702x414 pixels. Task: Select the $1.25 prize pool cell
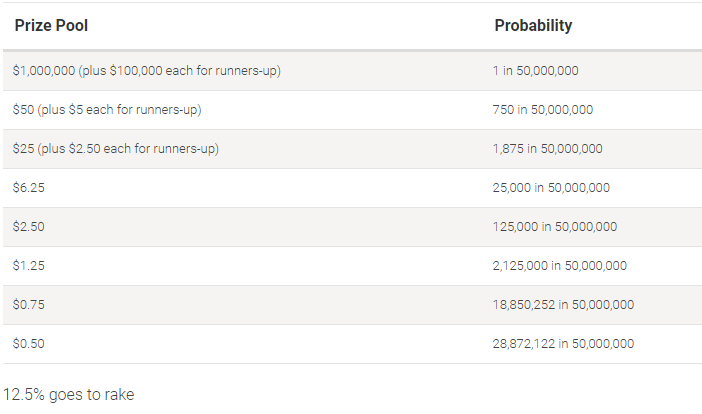pos(29,266)
